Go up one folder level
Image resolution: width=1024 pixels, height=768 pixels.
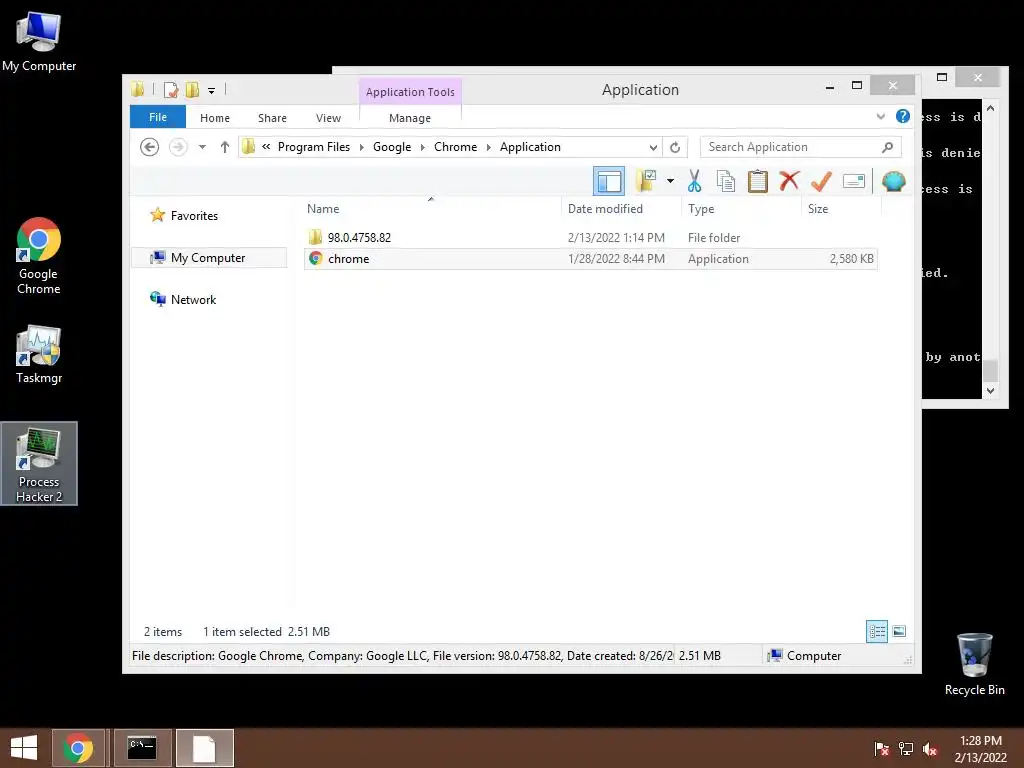coord(225,147)
